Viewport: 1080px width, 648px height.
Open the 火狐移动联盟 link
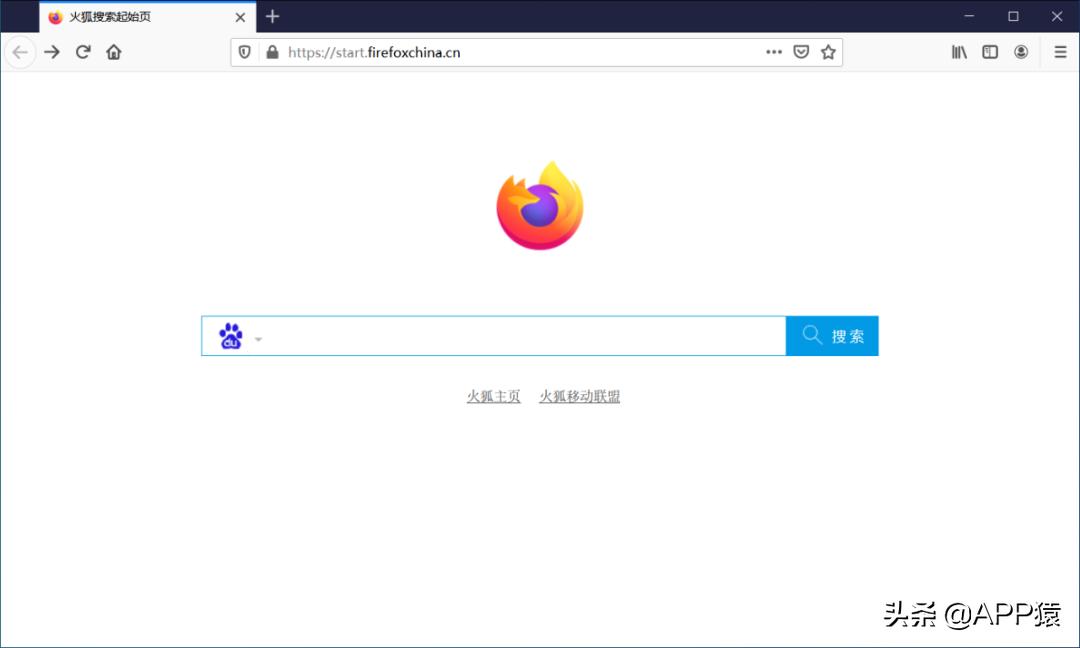[x=580, y=396]
